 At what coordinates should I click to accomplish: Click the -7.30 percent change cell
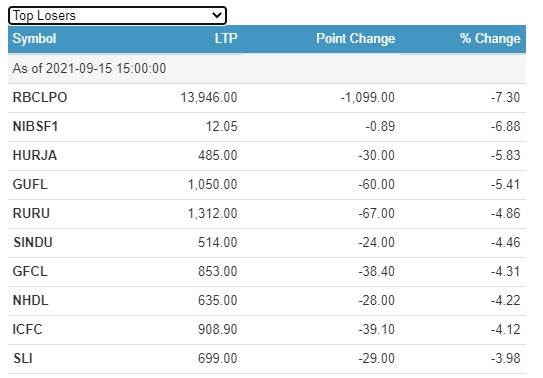point(505,98)
